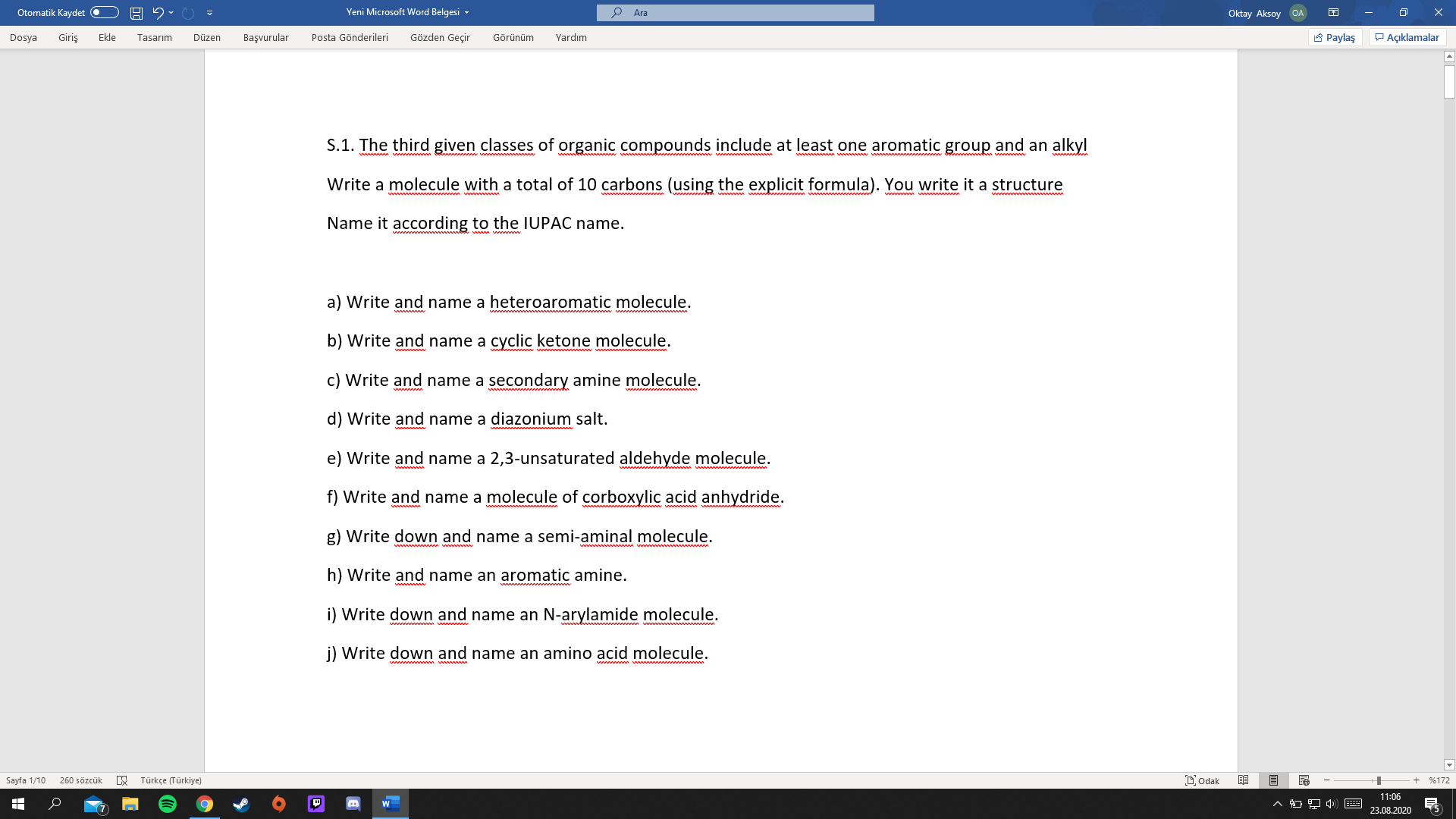Switch to Print Layout view icon

click(x=1274, y=780)
